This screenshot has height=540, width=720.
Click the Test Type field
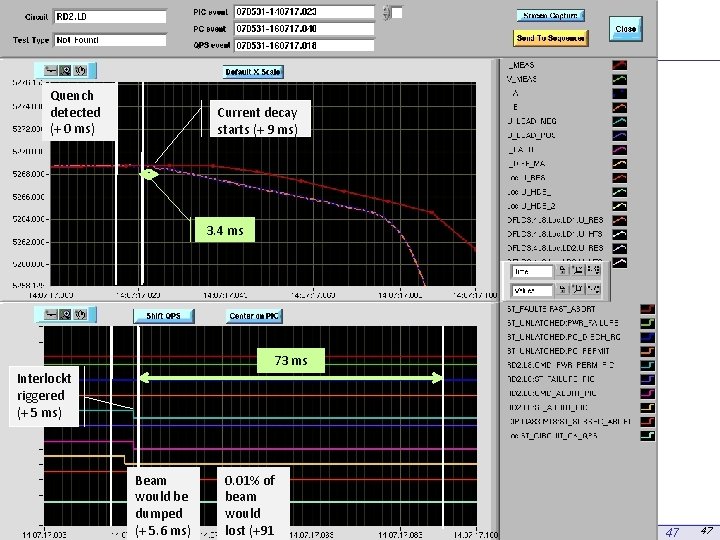point(110,40)
